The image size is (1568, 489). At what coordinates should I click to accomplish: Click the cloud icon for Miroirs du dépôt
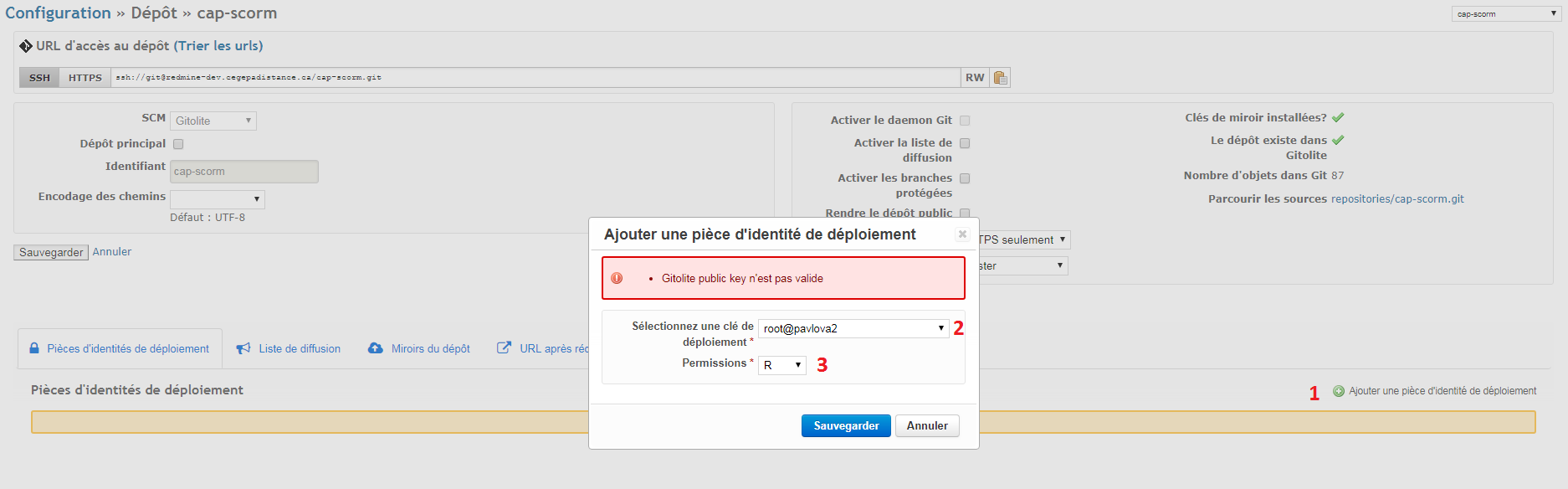point(376,348)
